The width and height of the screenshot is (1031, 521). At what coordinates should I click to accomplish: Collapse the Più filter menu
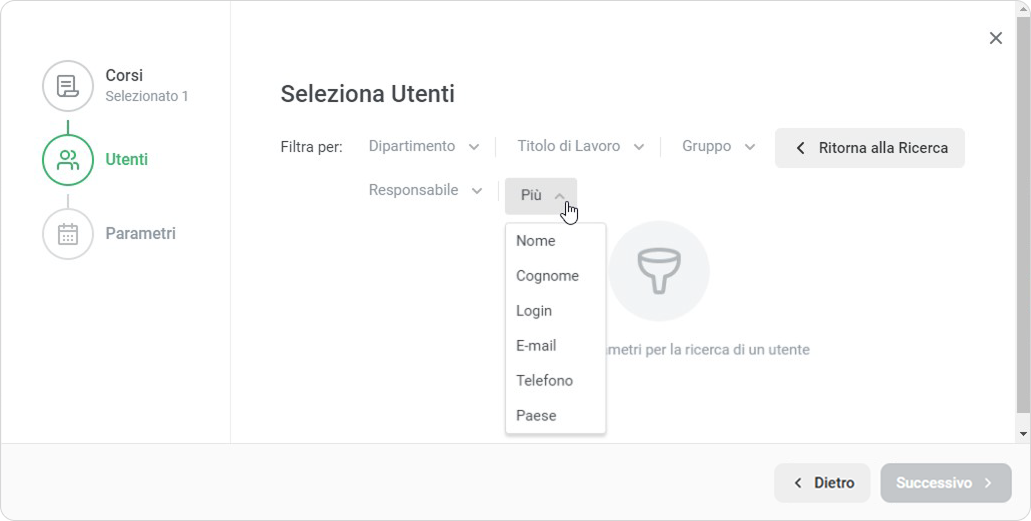pos(541,196)
